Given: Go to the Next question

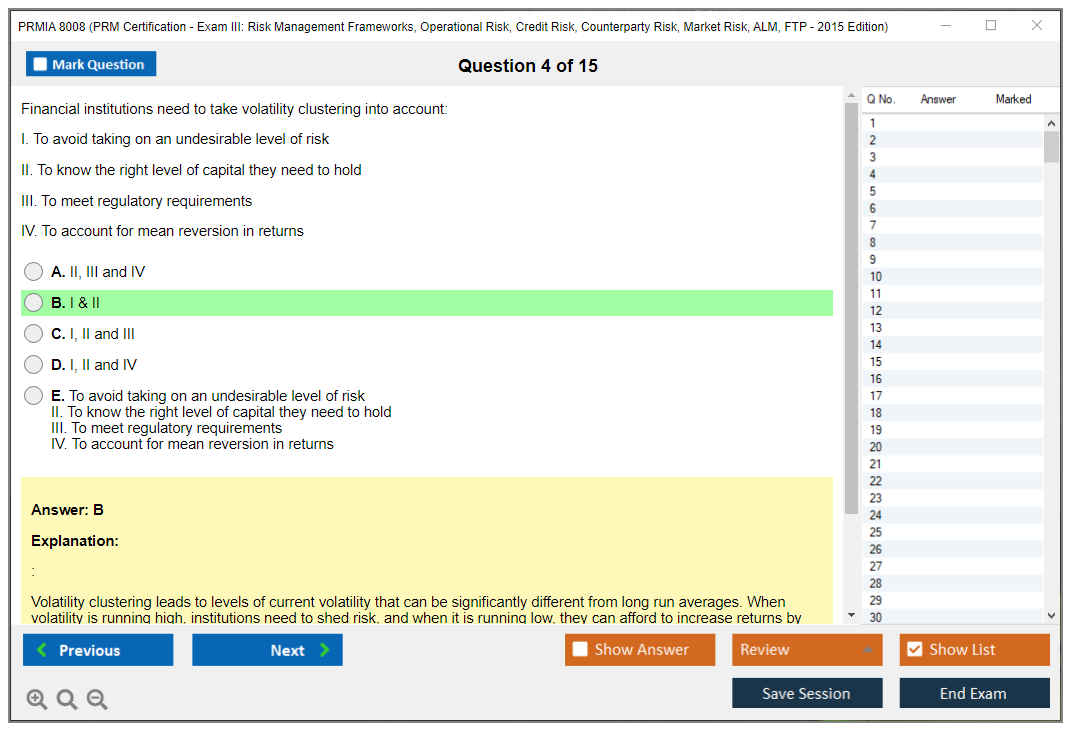Looking at the screenshot, I should [267, 650].
